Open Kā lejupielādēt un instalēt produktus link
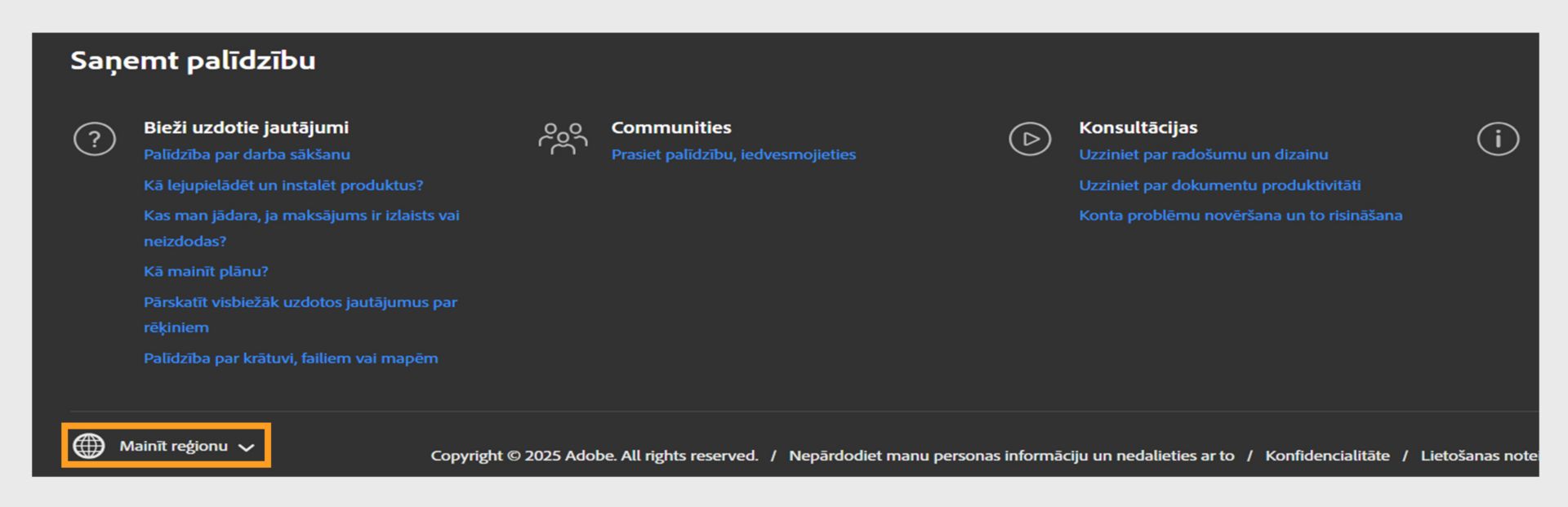 [283, 185]
